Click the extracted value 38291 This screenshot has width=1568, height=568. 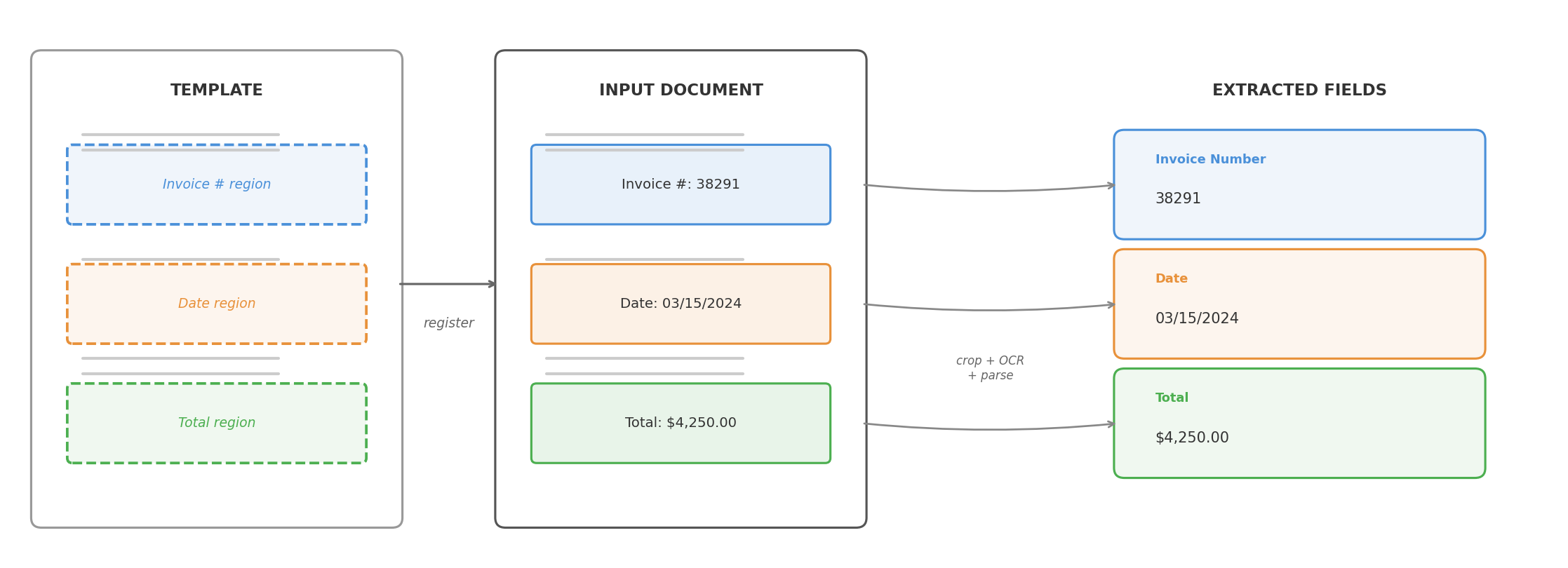[x=1178, y=199]
